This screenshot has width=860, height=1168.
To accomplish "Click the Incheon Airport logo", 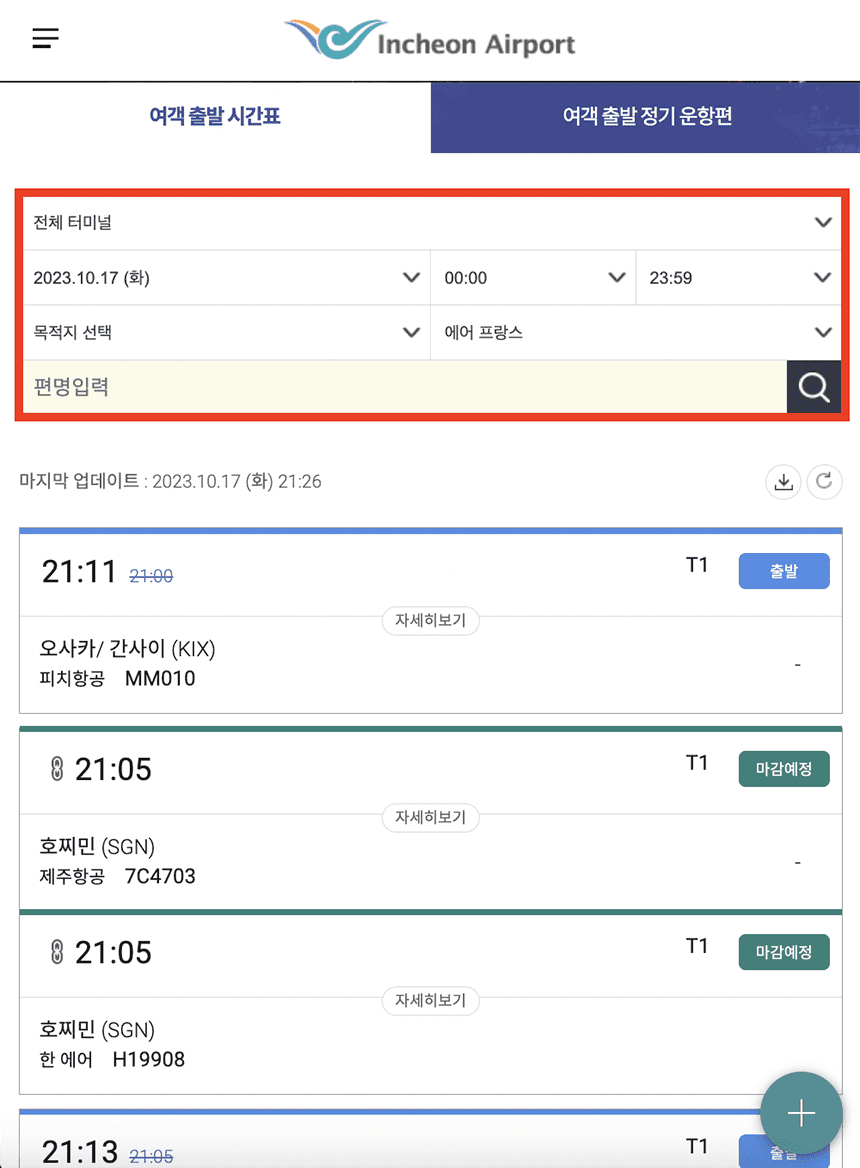I will pyautogui.click(x=428, y=40).
